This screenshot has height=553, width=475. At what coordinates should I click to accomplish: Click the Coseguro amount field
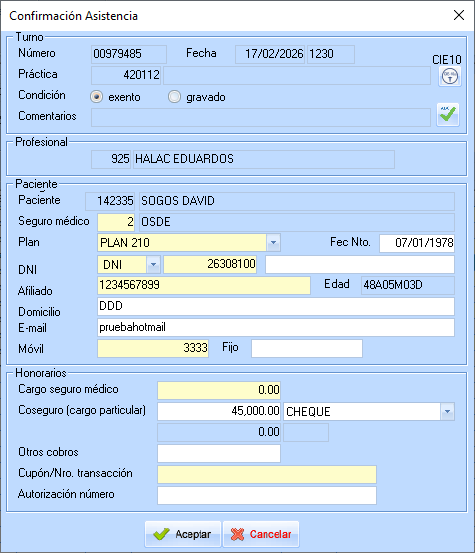(219, 411)
